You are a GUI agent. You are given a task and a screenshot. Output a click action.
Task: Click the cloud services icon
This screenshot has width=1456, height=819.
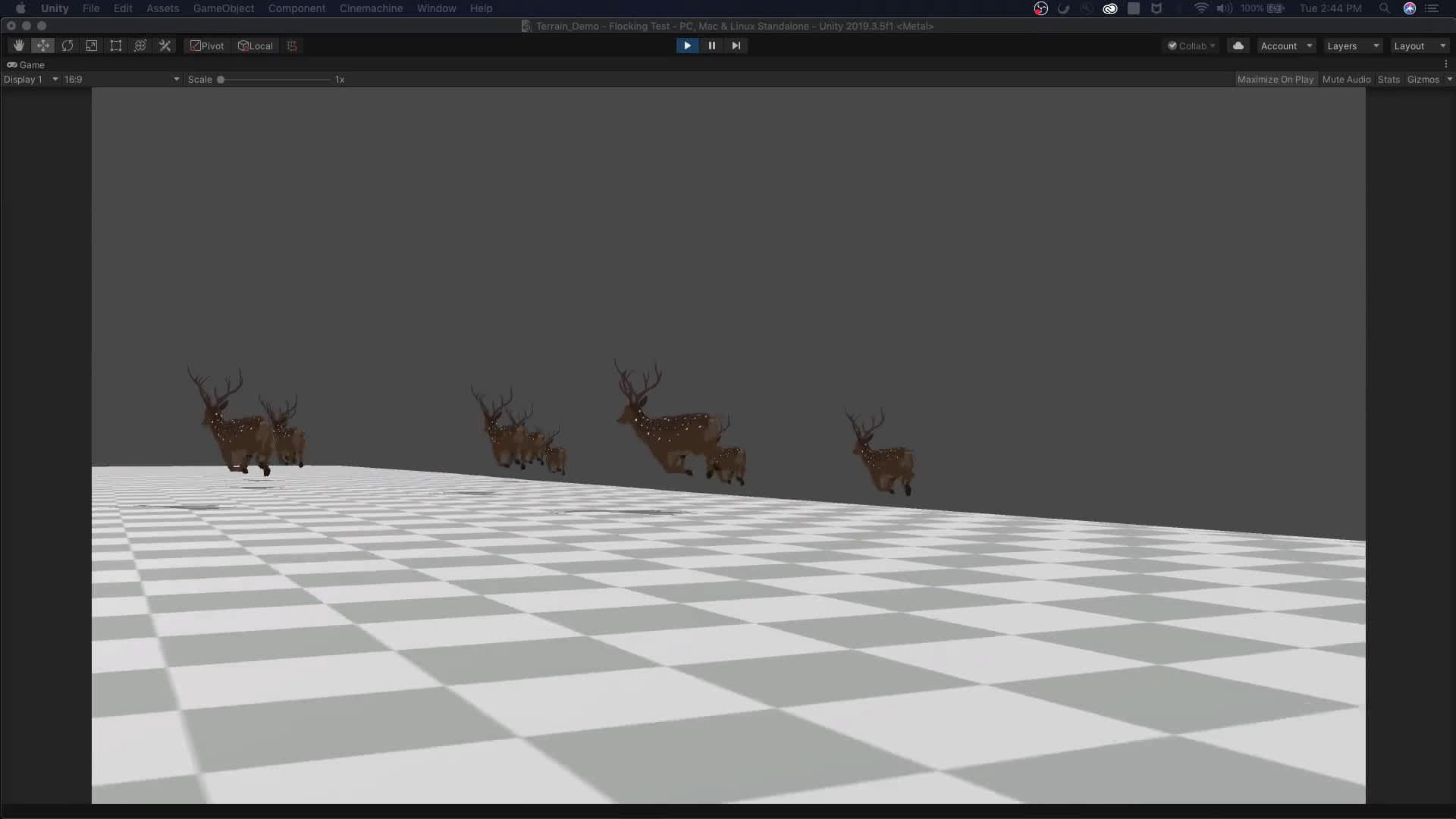click(1238, 45)
